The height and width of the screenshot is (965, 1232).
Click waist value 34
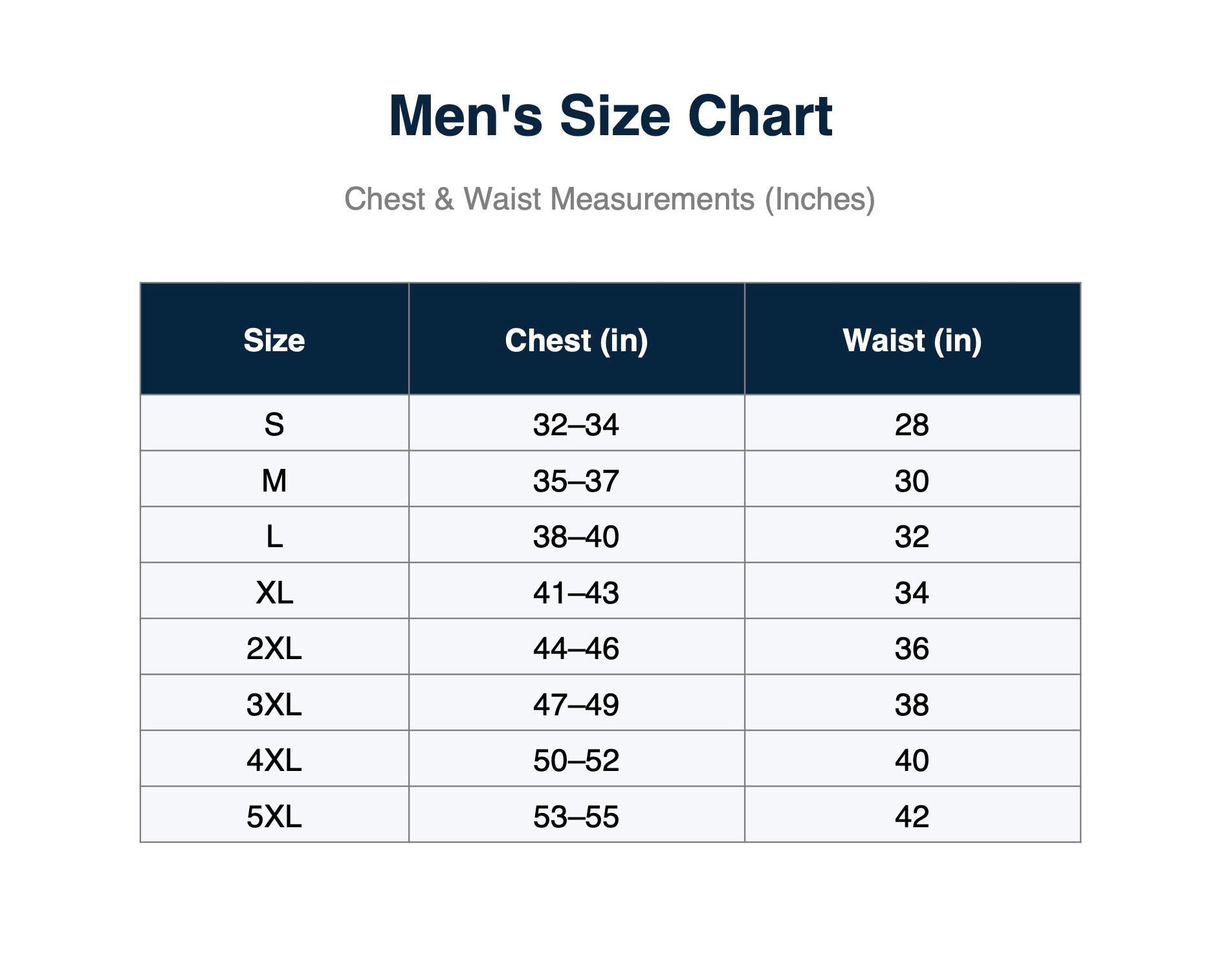[912, 591]
